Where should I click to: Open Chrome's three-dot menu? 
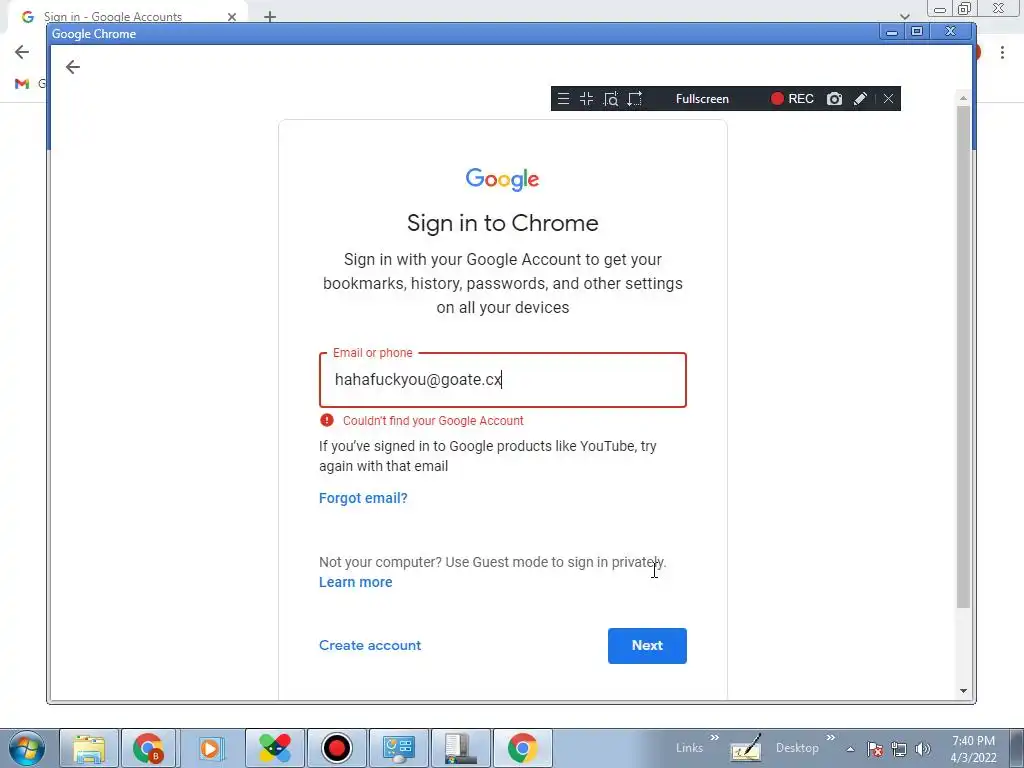[x=1002, y=52]
